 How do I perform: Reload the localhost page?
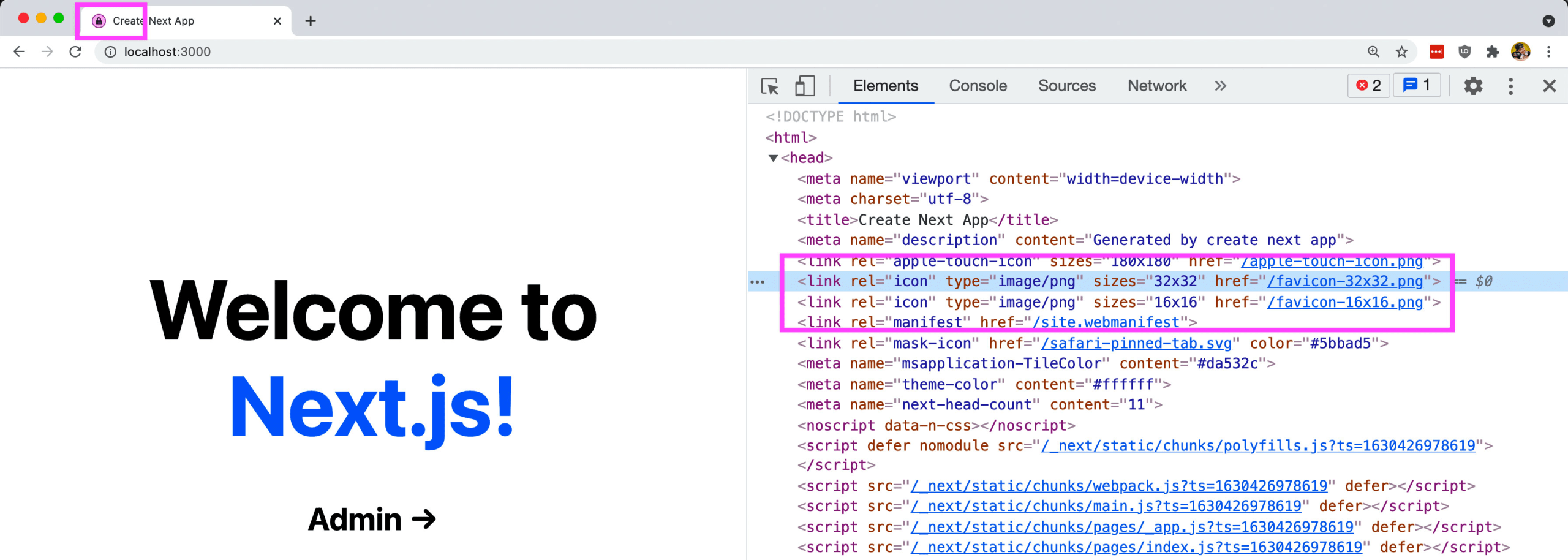(x=75, y=51)
